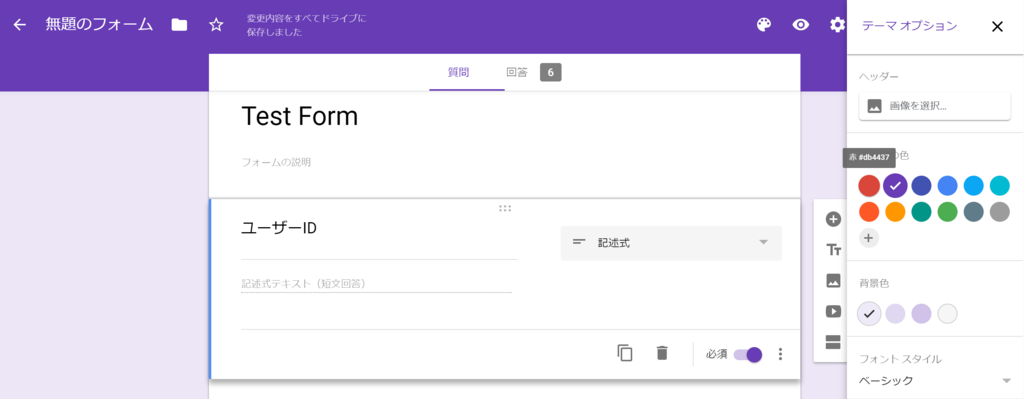The width and height of the screenshot is (1024, 399).
Task: Add a section from side toolbar
Action: [833, 342]
